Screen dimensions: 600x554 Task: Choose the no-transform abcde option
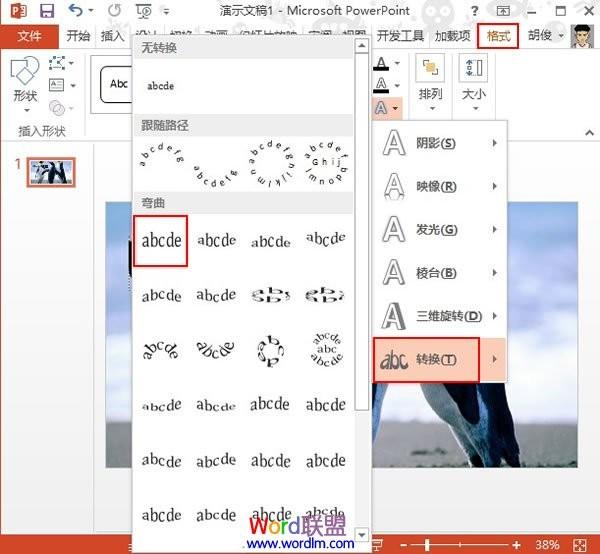161,86
